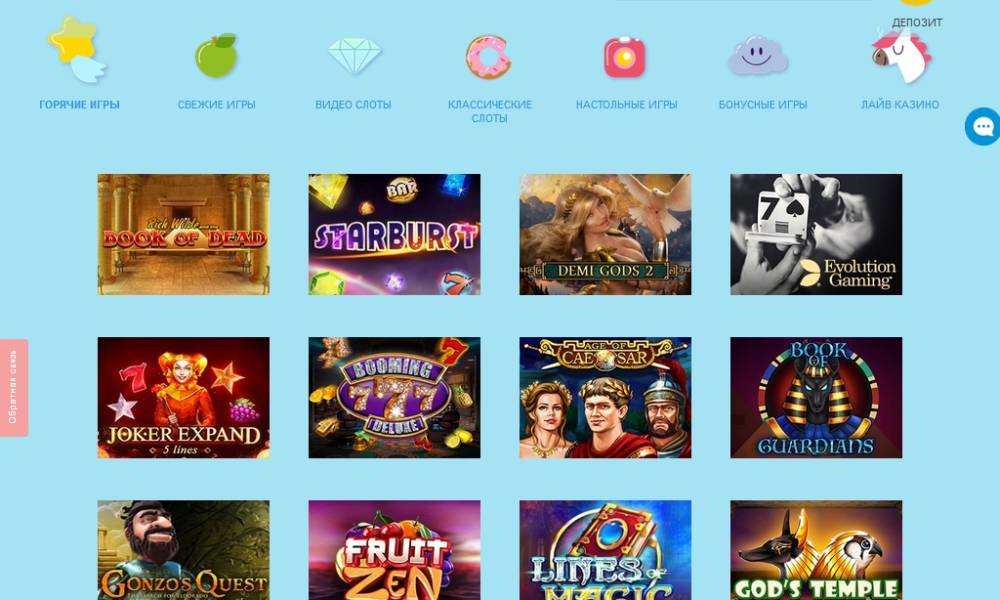Switch to Видео слоты category label

pyautogui.click(x=353, y=105)
